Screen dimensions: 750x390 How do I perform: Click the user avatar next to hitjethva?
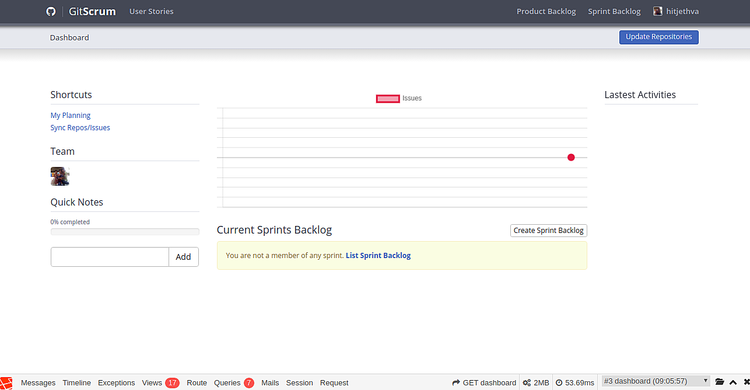click(x=658, y=11)
